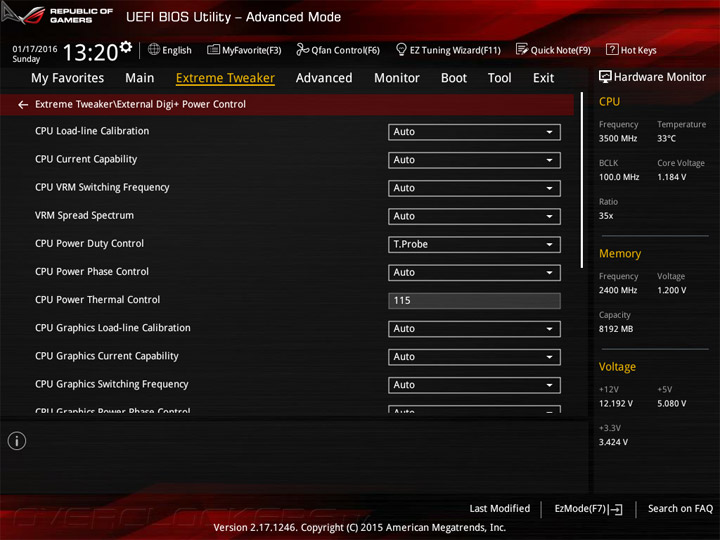This screenshot has height=540, width=720.
Task: Select CPU Power Duty Control label
Action: tap(89, 243)
